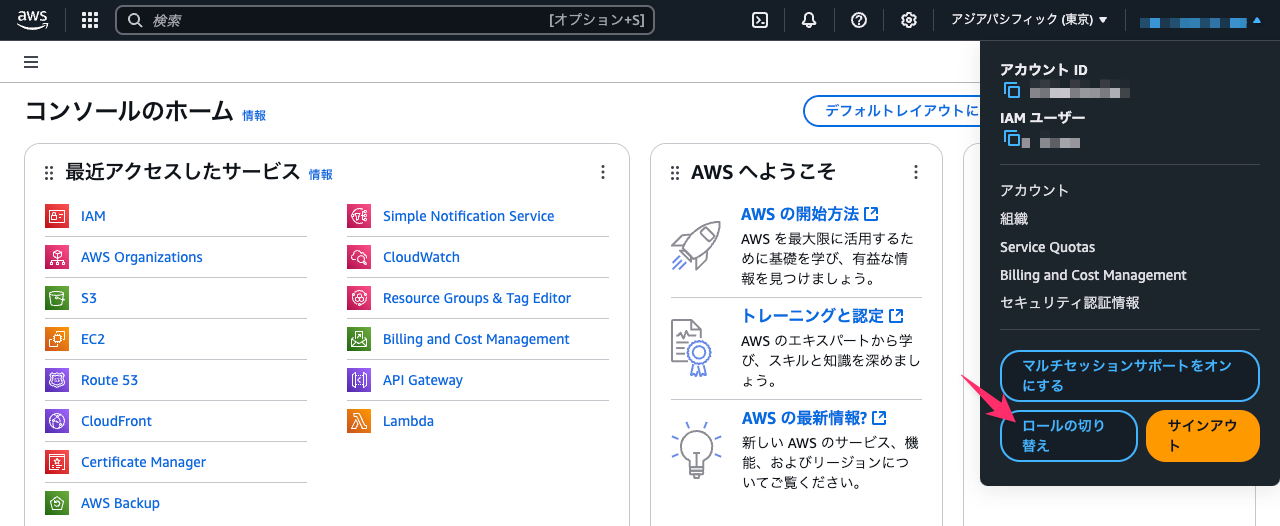Select Billing and Cost Management in account menu
The height and width of the screenshot is (526, 1280).
click(x=1093, y=275)
